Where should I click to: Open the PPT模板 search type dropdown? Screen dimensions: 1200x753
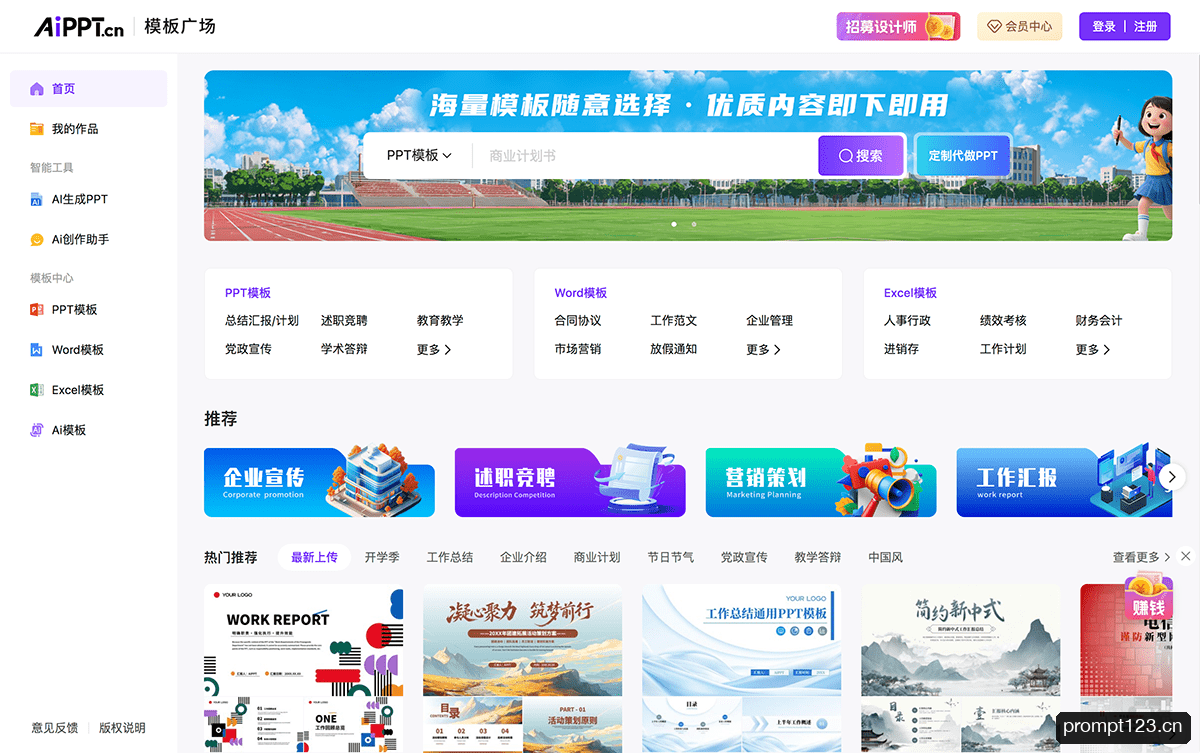click(419, 156)
